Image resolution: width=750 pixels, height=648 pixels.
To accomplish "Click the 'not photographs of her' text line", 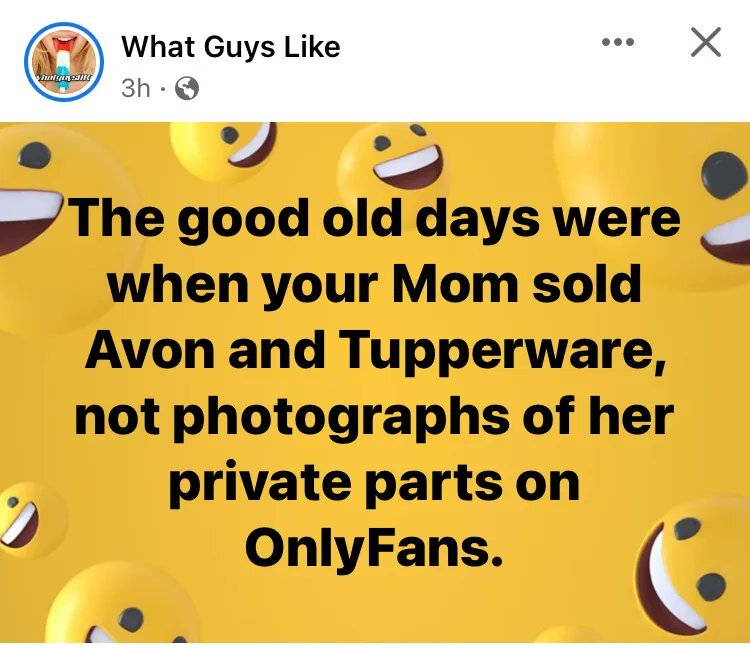I will click(373, 416).
